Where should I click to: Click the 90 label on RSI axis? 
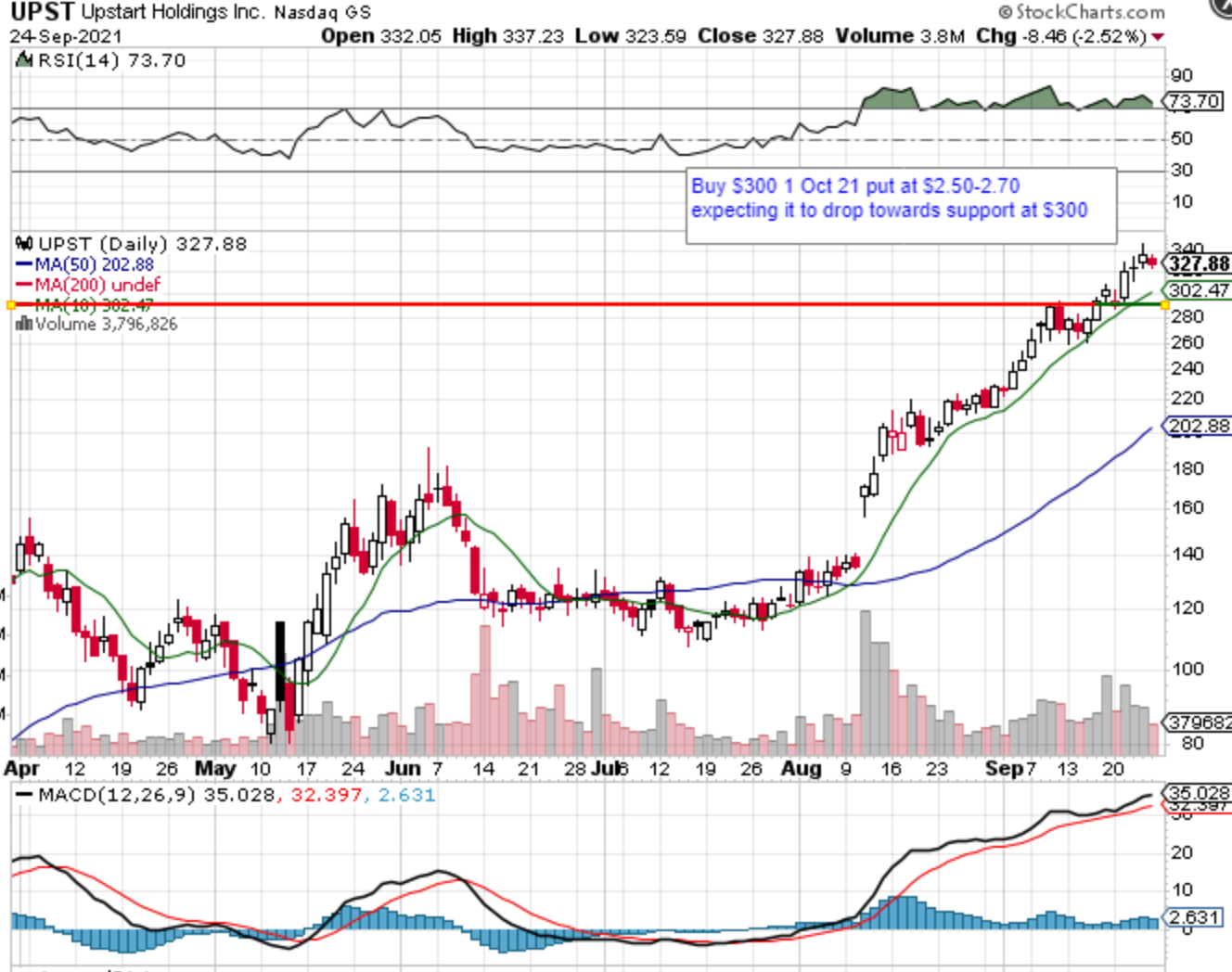click(x=1182, y=75)
